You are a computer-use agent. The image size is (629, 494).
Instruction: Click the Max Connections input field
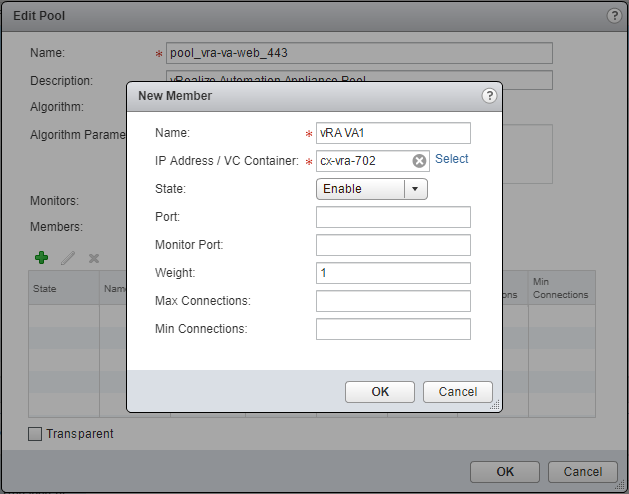click(x=392, y=301)
